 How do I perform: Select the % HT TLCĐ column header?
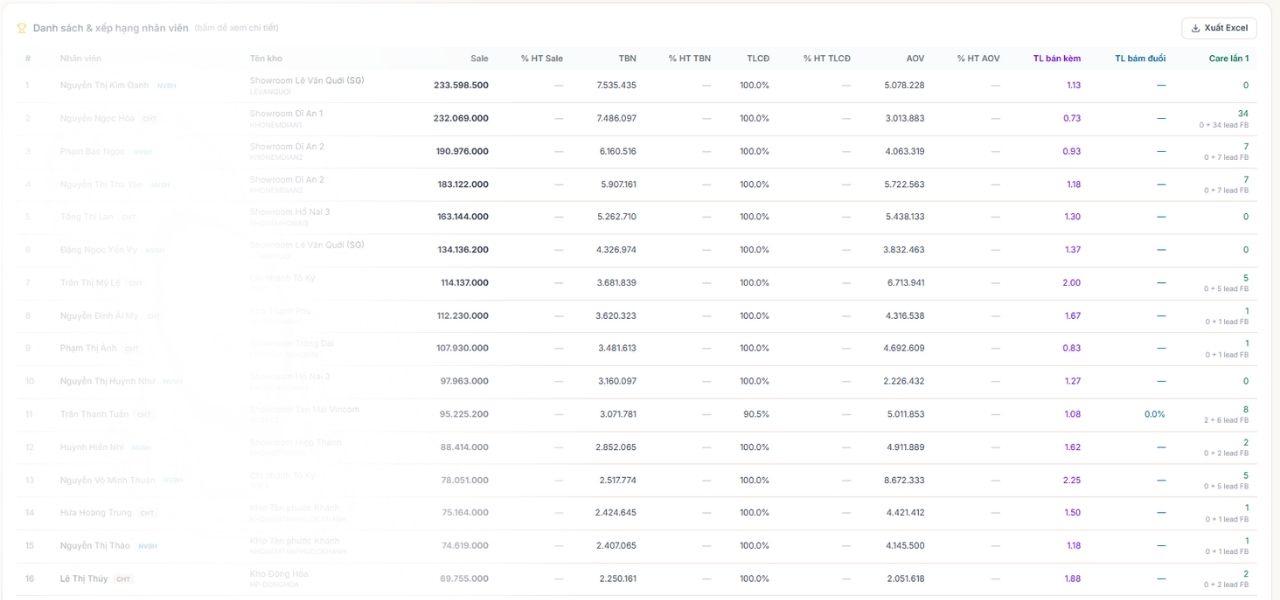click(827, 58)
